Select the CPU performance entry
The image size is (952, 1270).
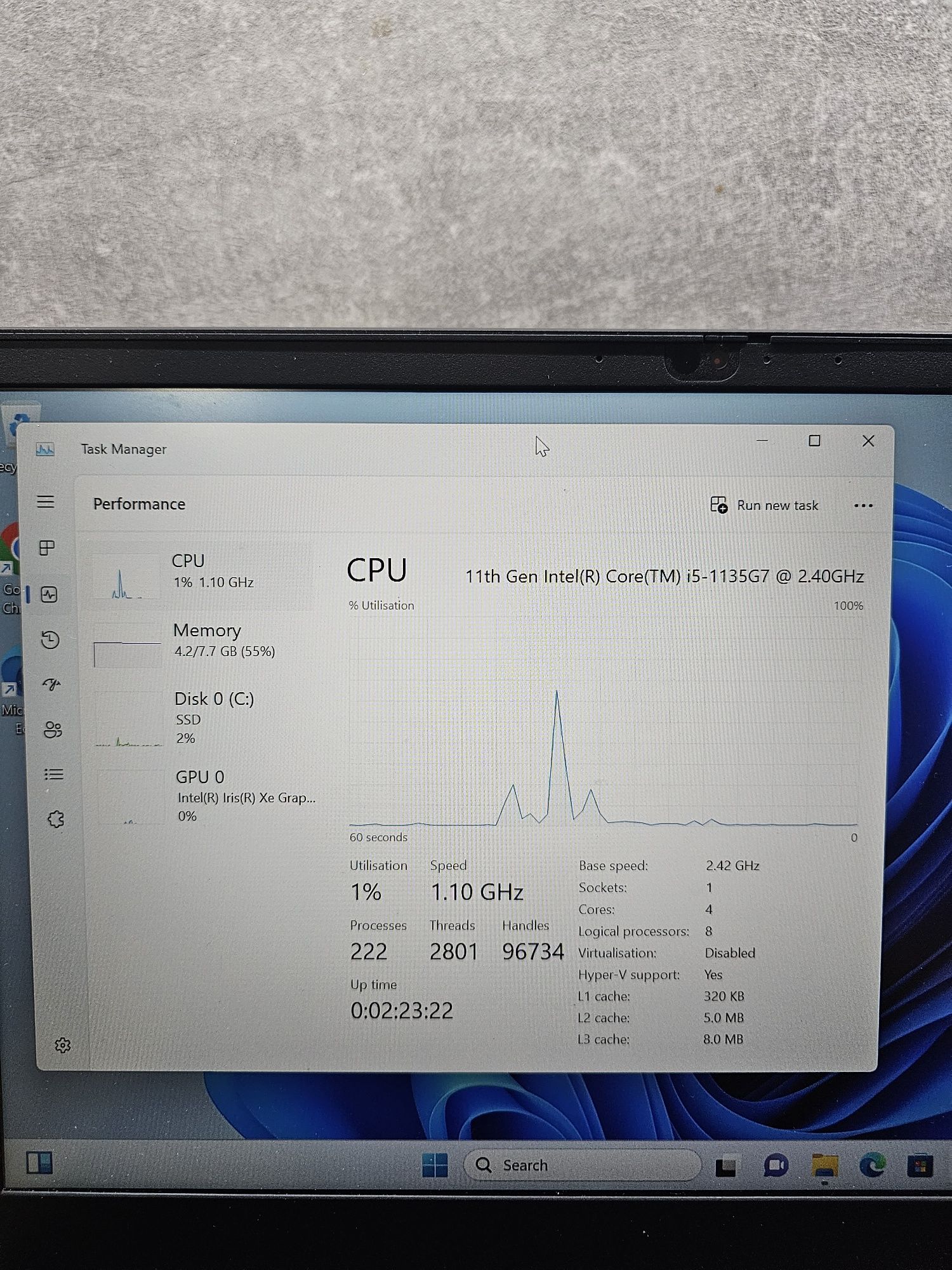pos(200,575)
